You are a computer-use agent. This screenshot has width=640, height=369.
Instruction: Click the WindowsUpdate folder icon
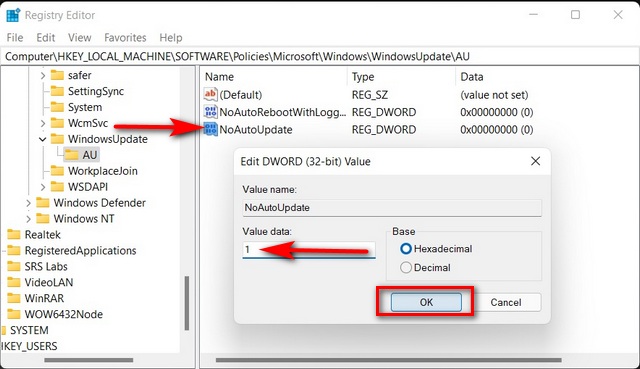tap(57, 139)
